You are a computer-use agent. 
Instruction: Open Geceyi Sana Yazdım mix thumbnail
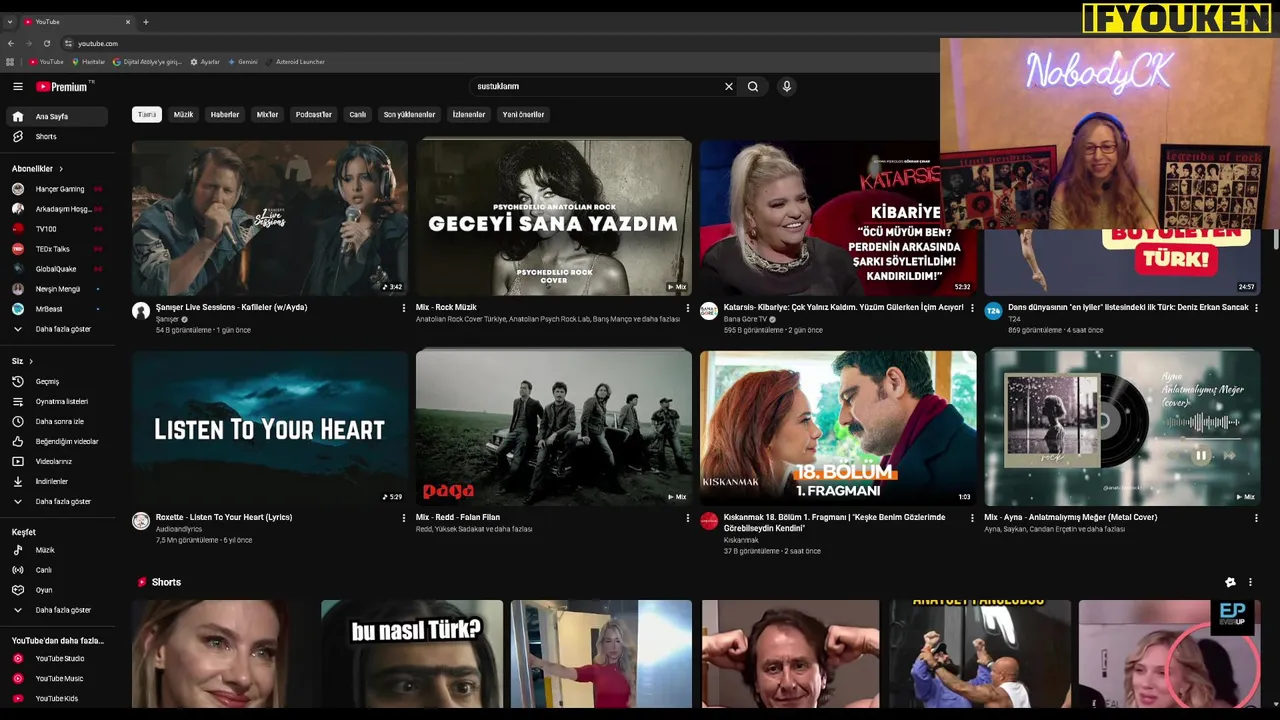point(553,217)
